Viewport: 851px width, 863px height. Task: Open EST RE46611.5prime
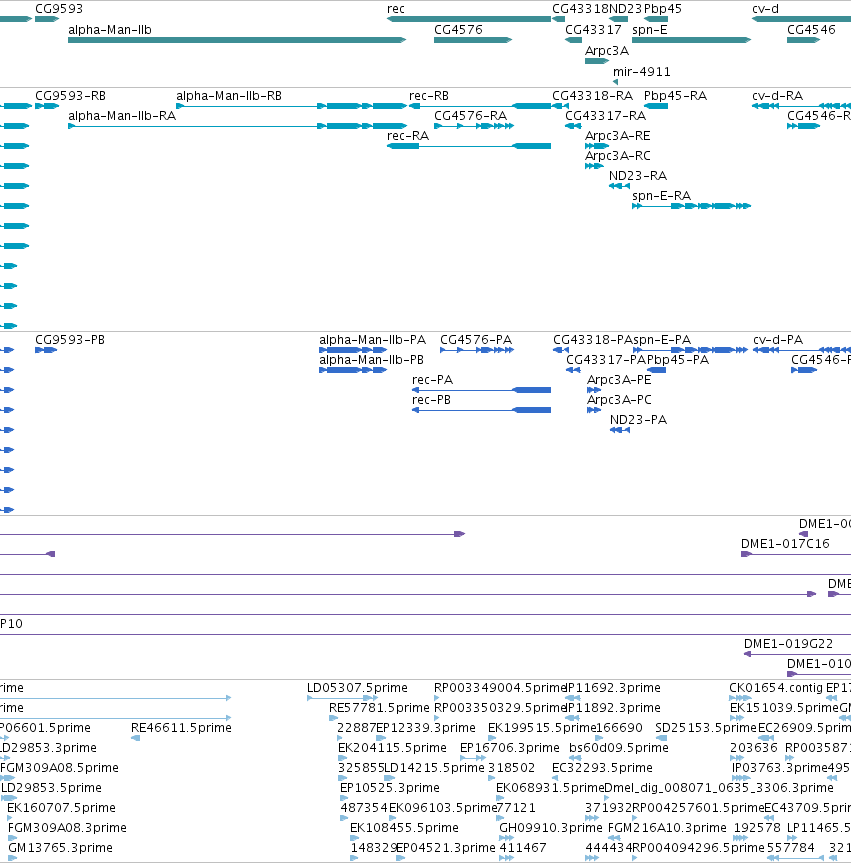181,728
